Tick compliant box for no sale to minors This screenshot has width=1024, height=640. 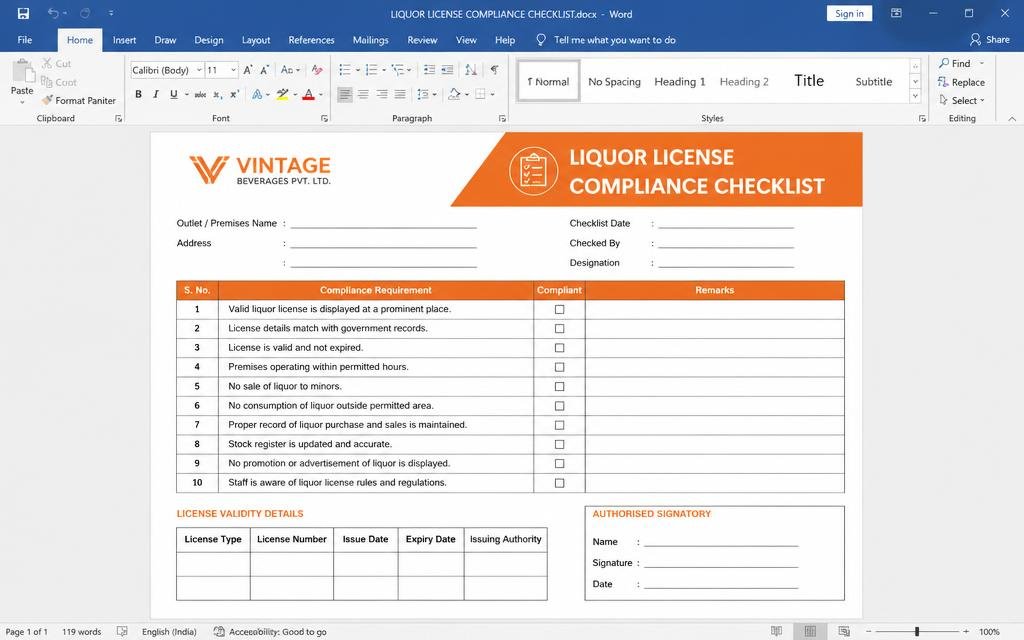click(560, 386)
